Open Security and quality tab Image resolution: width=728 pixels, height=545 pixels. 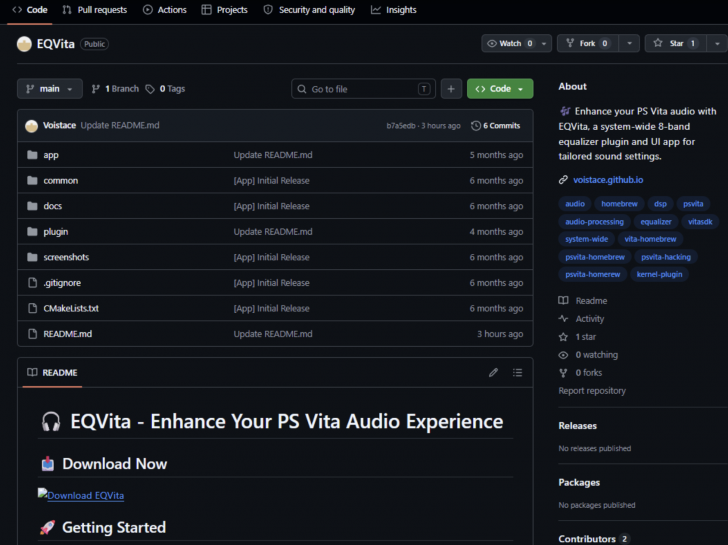tap(309, 10)
